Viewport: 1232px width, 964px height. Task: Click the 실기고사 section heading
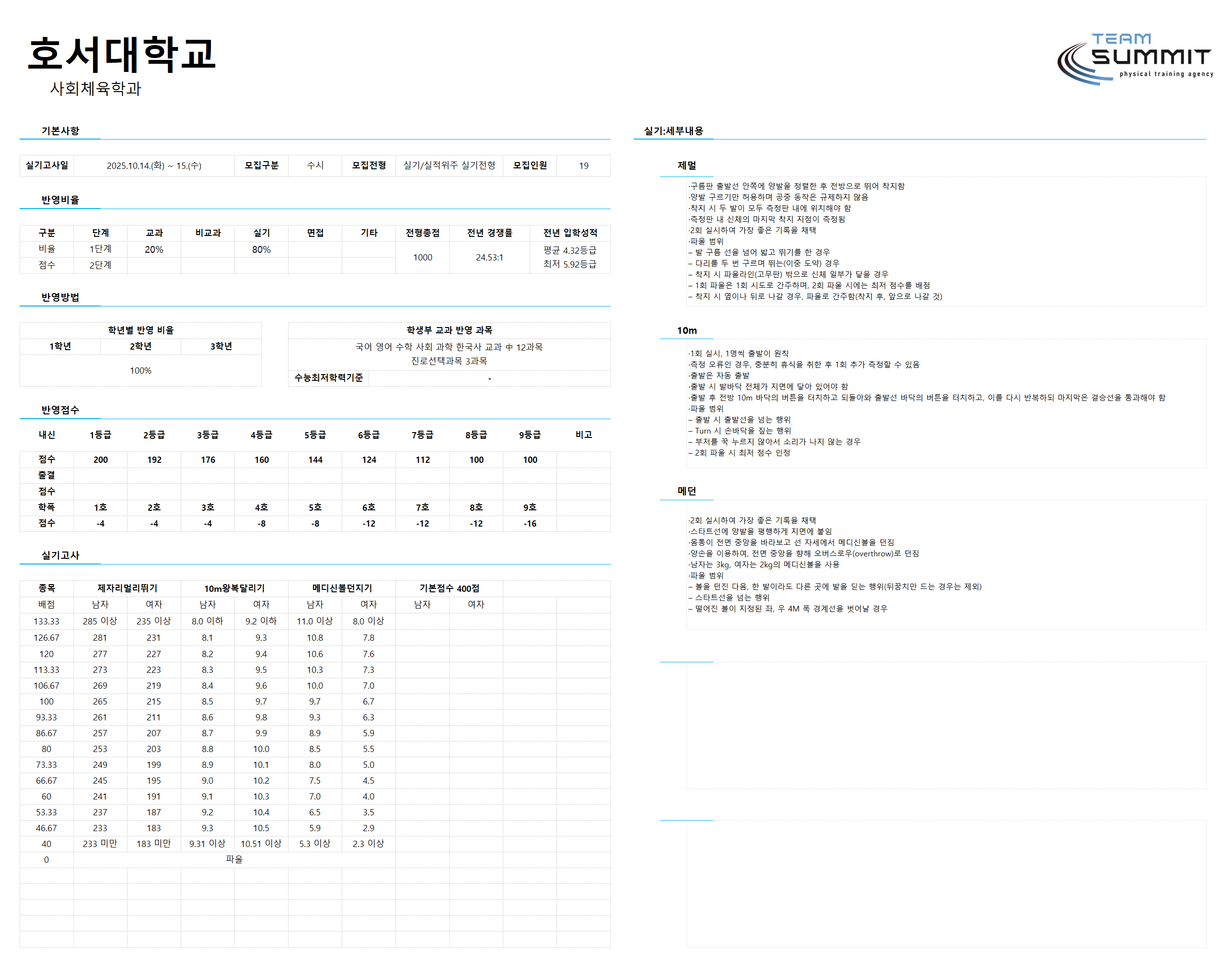click(x=60, y=555)
